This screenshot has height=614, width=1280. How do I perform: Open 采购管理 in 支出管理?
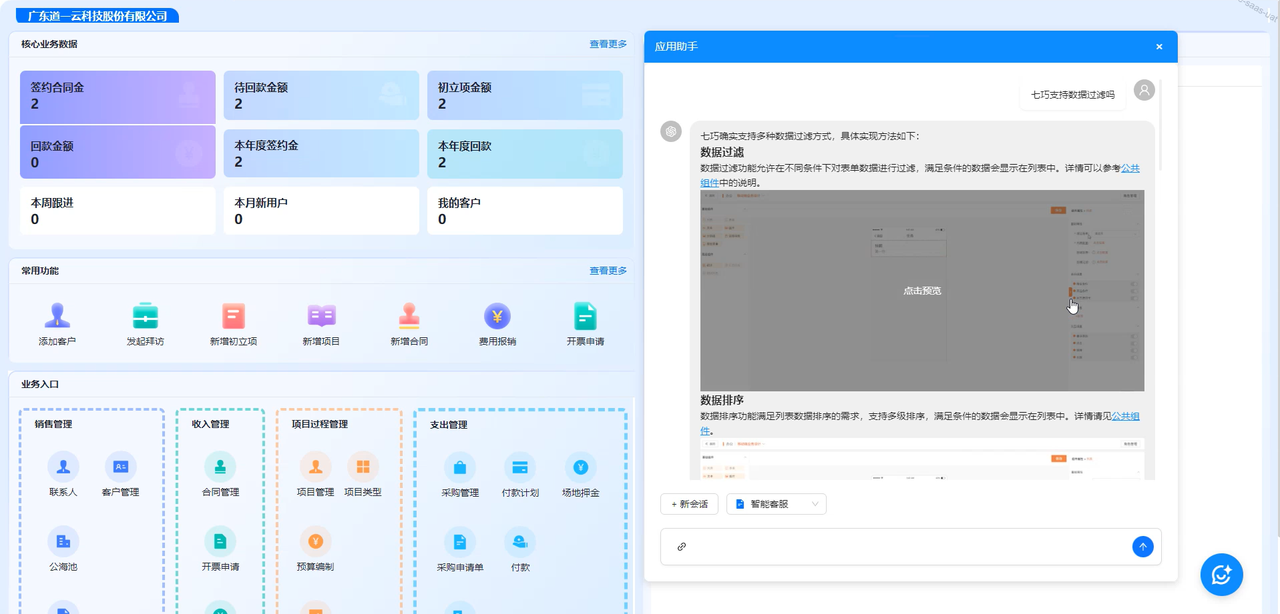click(460, 467)
